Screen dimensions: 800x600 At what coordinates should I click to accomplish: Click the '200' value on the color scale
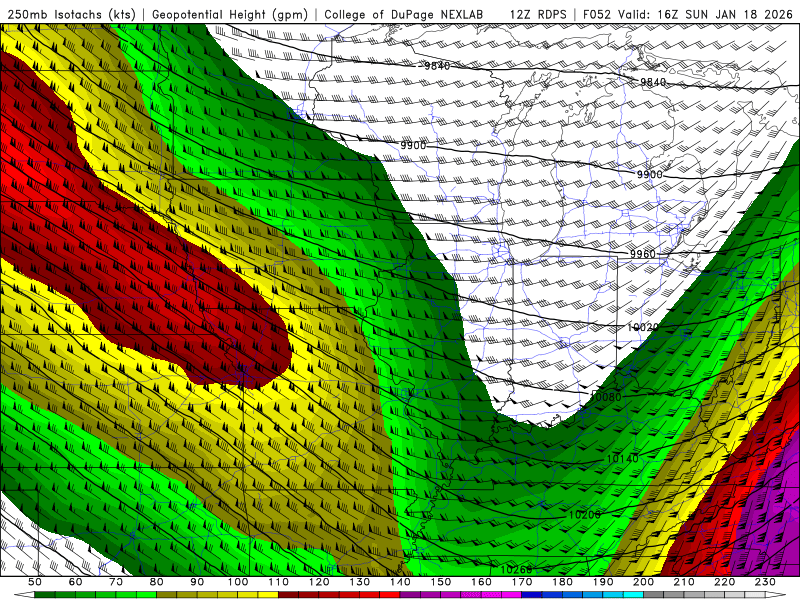click(x=644, y=582)
